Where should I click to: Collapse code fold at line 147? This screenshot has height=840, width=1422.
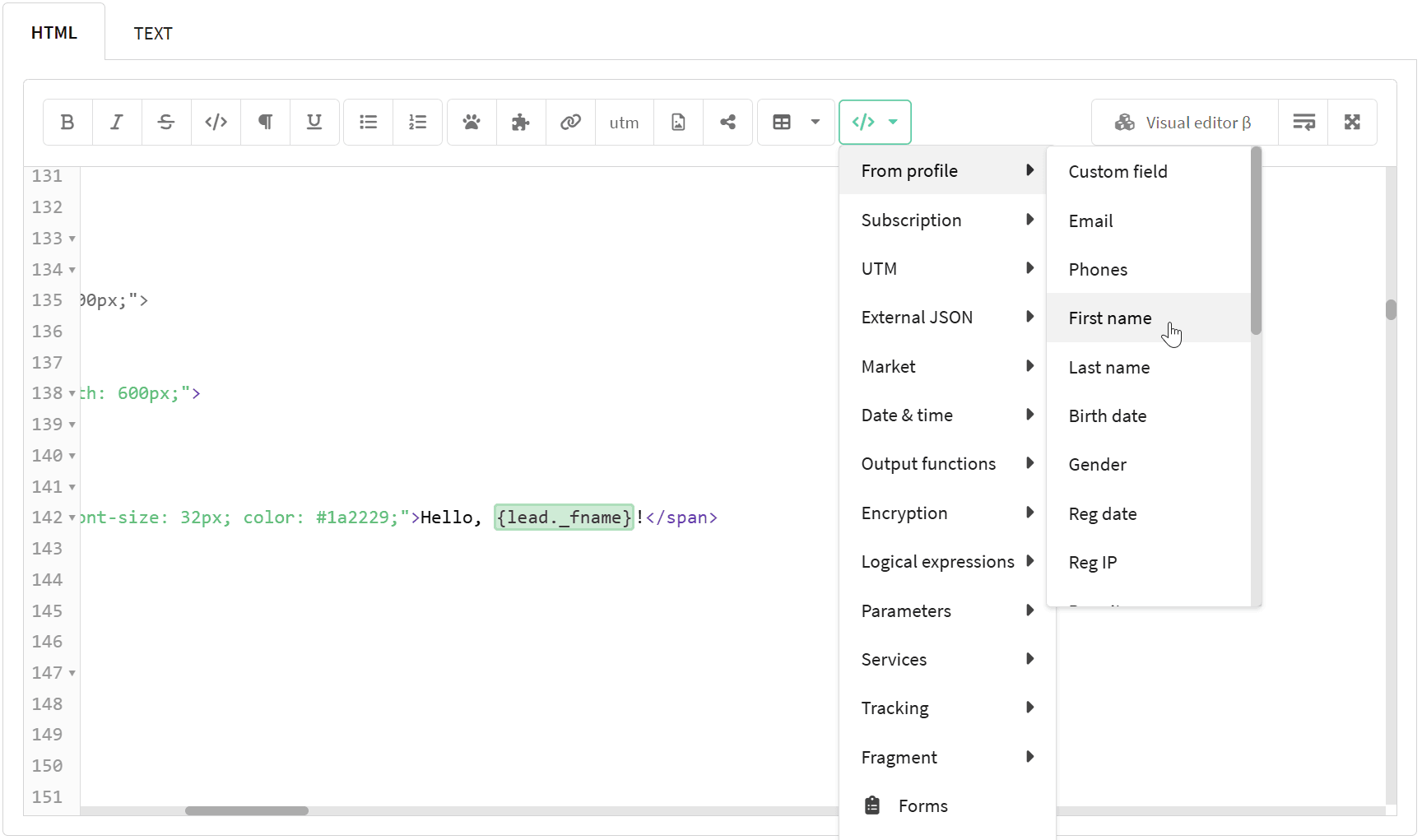(72, 674)
